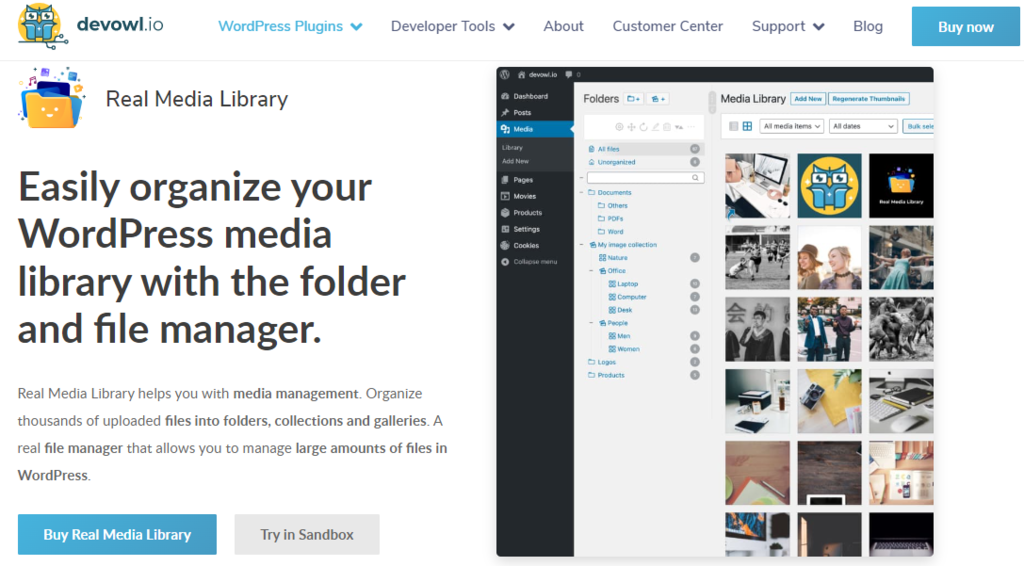The image size is (1024, 566).
Task: Select Library submenu under Media
Action: click(512, 148)
